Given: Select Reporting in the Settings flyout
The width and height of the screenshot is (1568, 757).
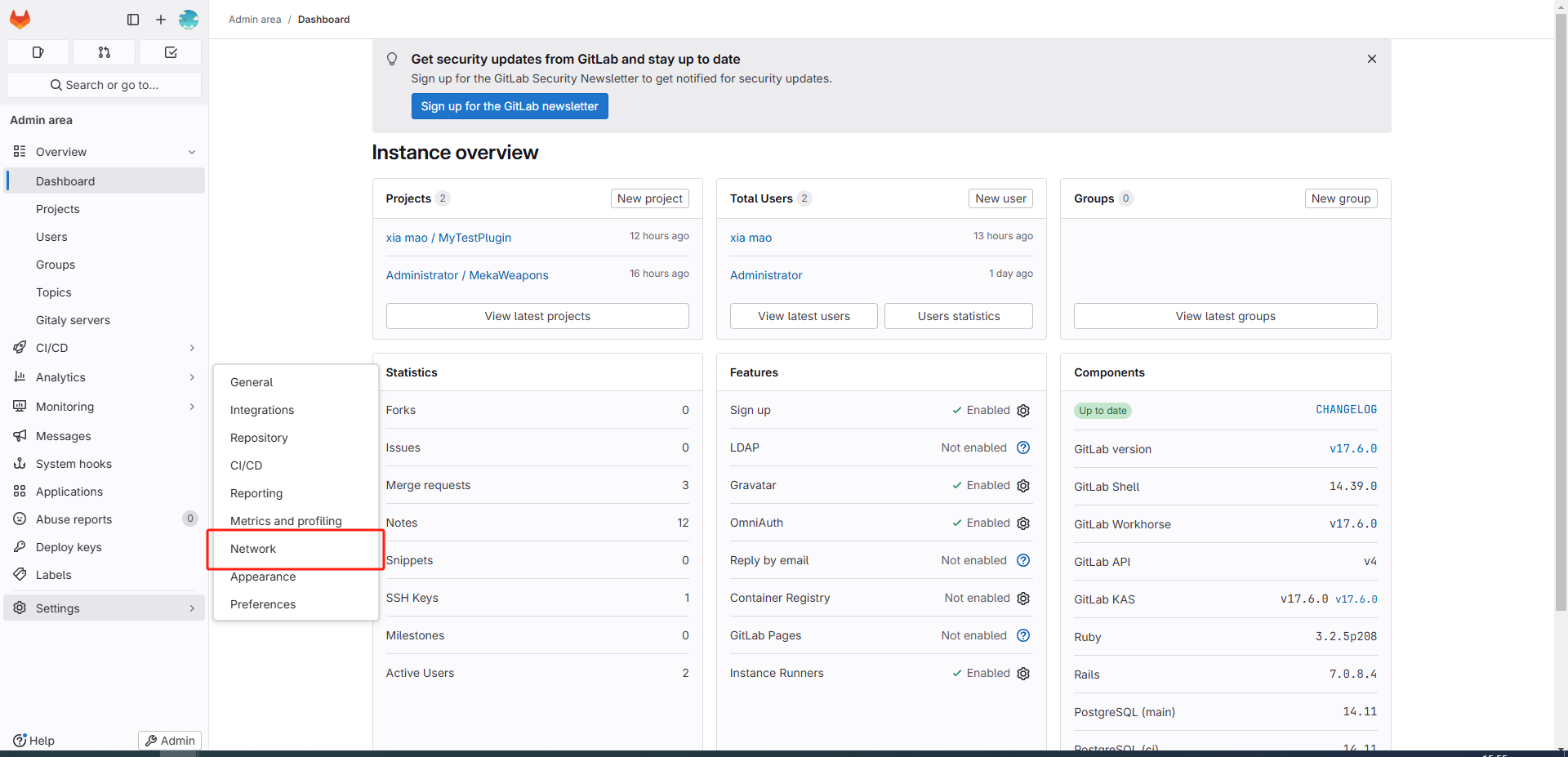Looking at the screenshot, I should tap(296, 493).
